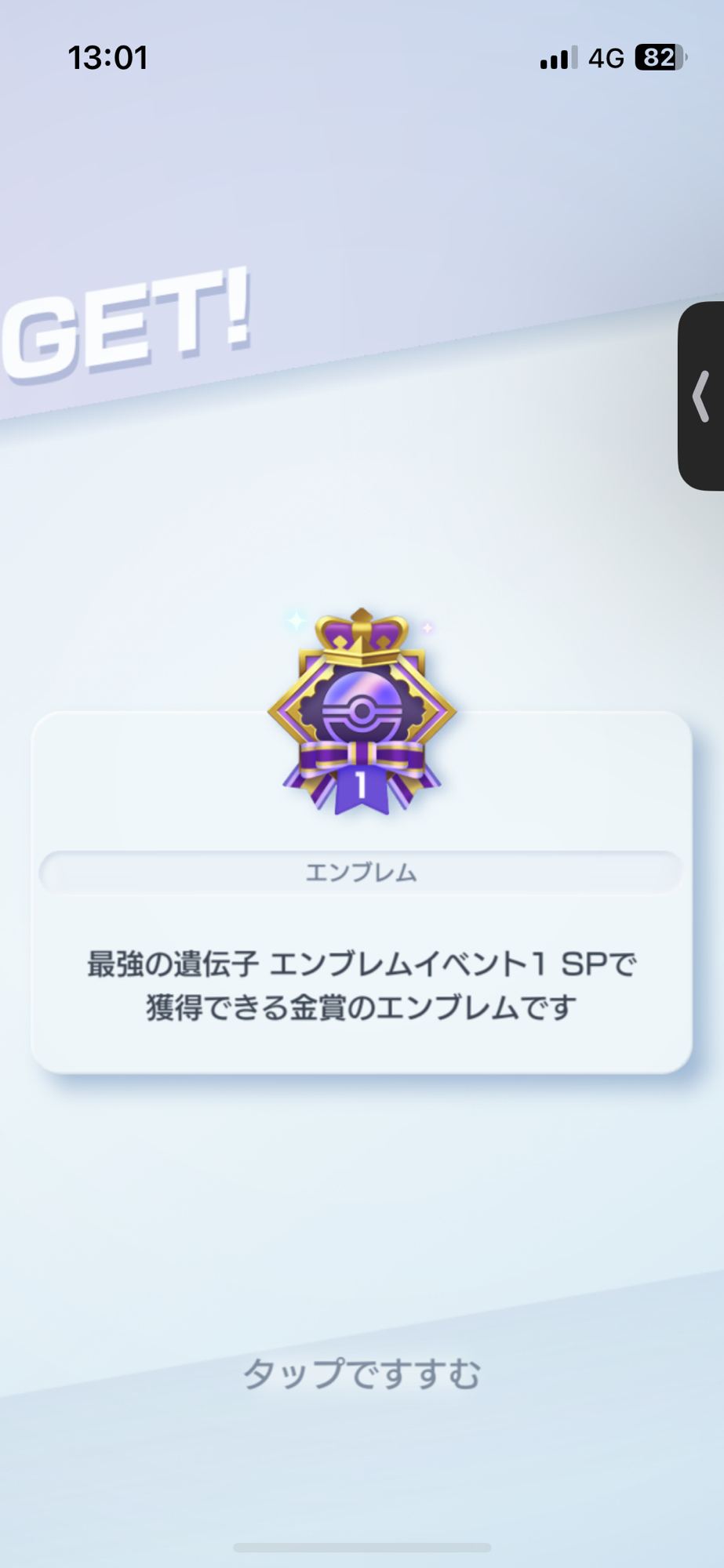Tap the cellular signal bars icon
This screenshot has width=724, height=1568.
click(558, 58)
